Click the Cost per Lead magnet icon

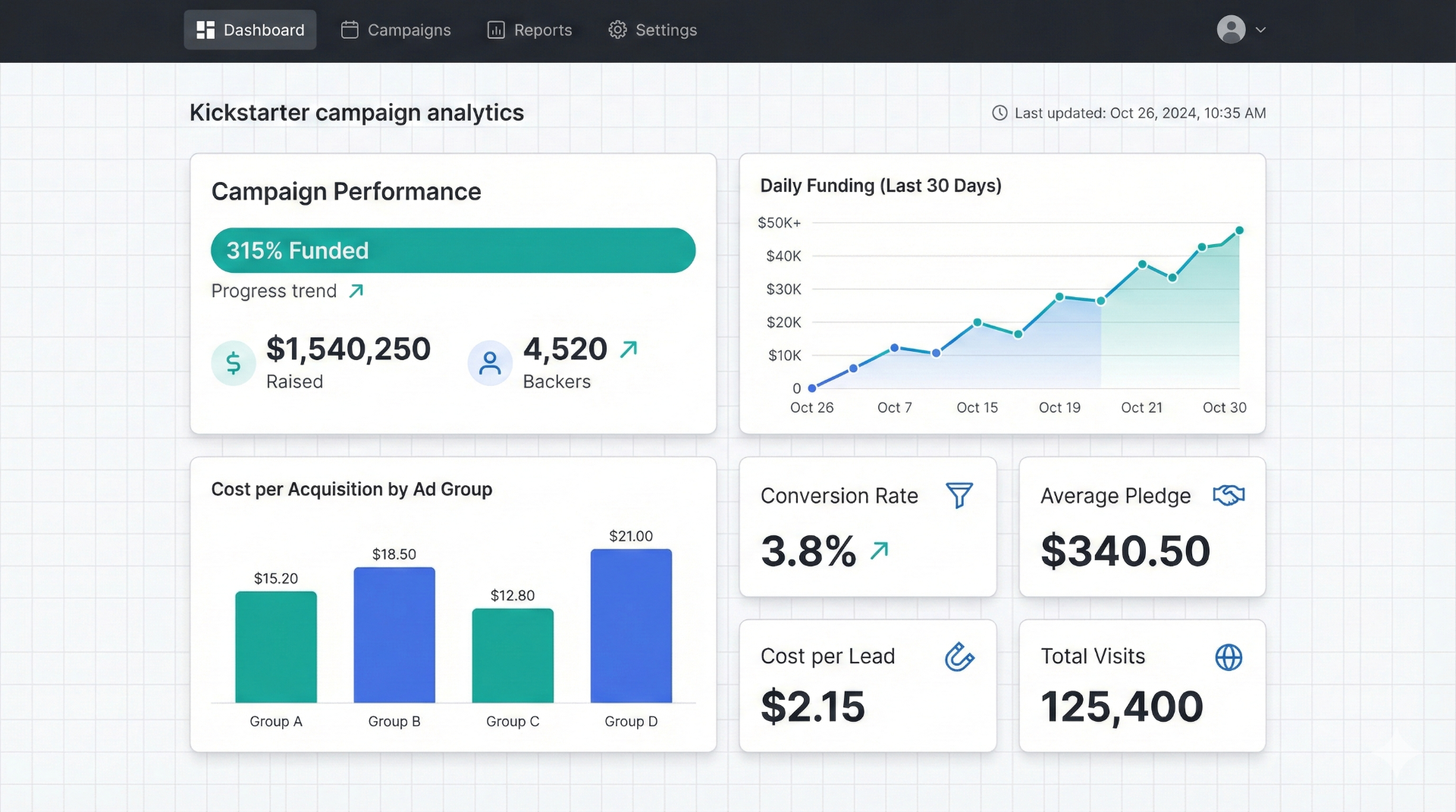coord(959,657)
